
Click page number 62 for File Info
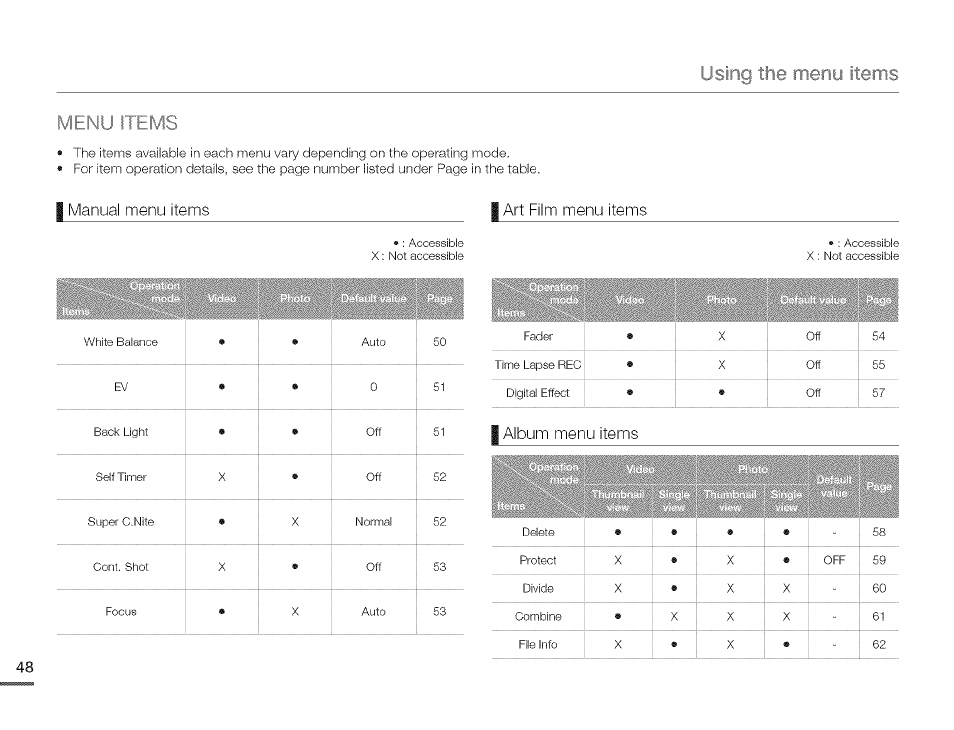879,644
